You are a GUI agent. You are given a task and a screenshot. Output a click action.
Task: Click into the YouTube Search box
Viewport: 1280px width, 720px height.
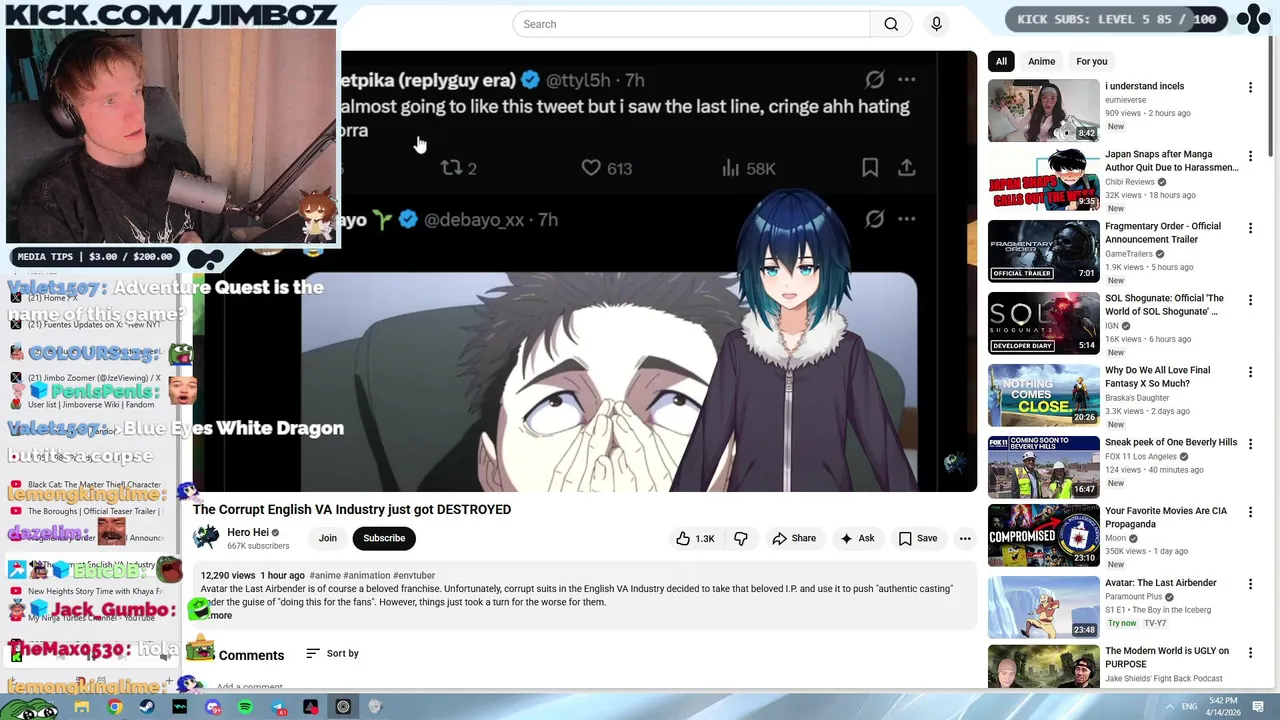pos(691,24)
